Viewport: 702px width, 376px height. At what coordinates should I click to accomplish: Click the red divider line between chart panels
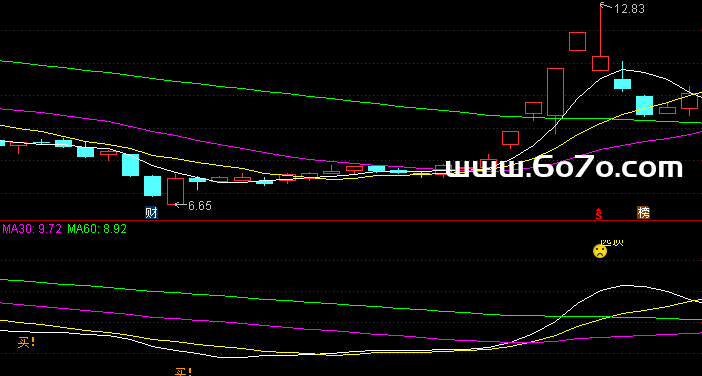click(351, 221)
